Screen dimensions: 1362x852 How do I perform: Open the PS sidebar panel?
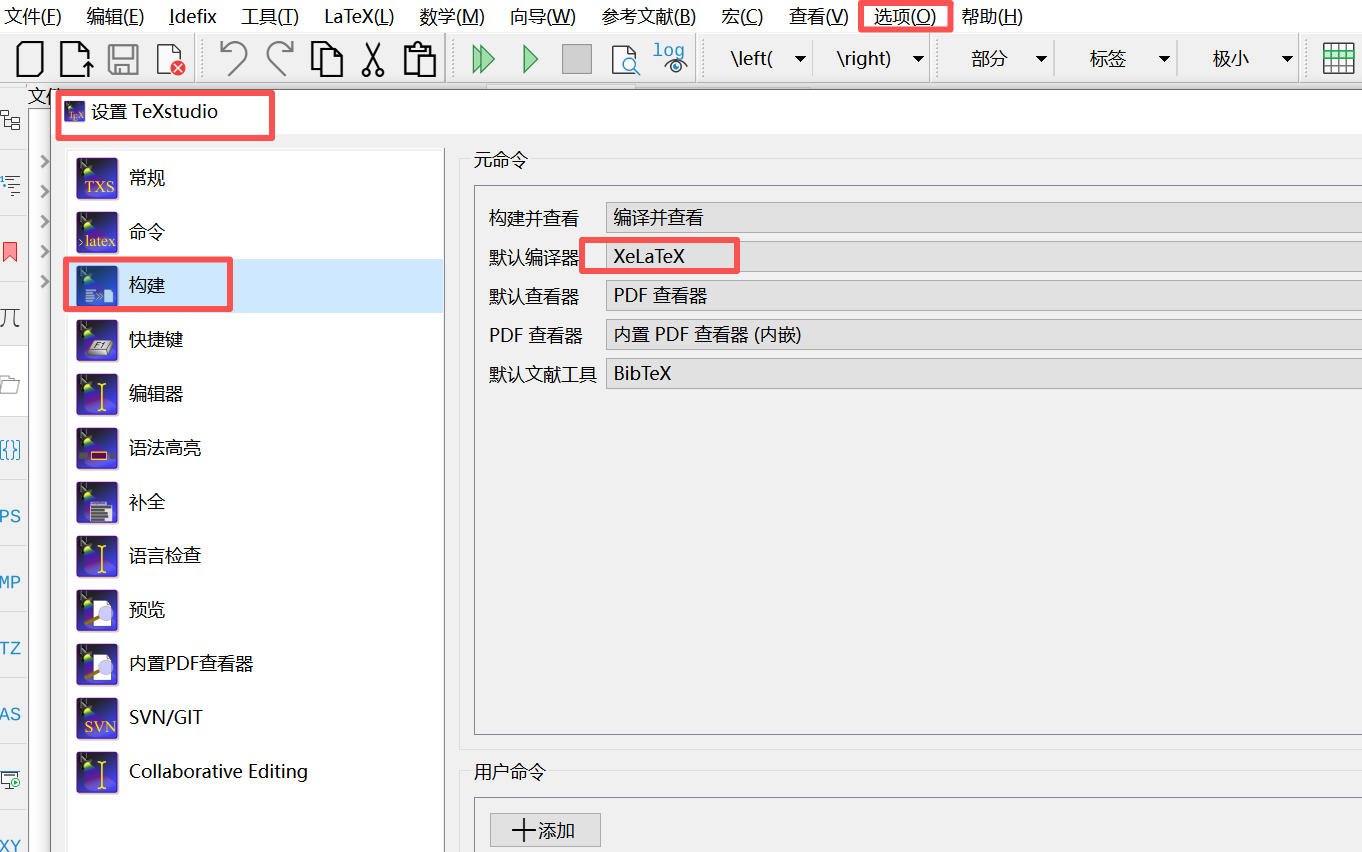coord(11,516)
